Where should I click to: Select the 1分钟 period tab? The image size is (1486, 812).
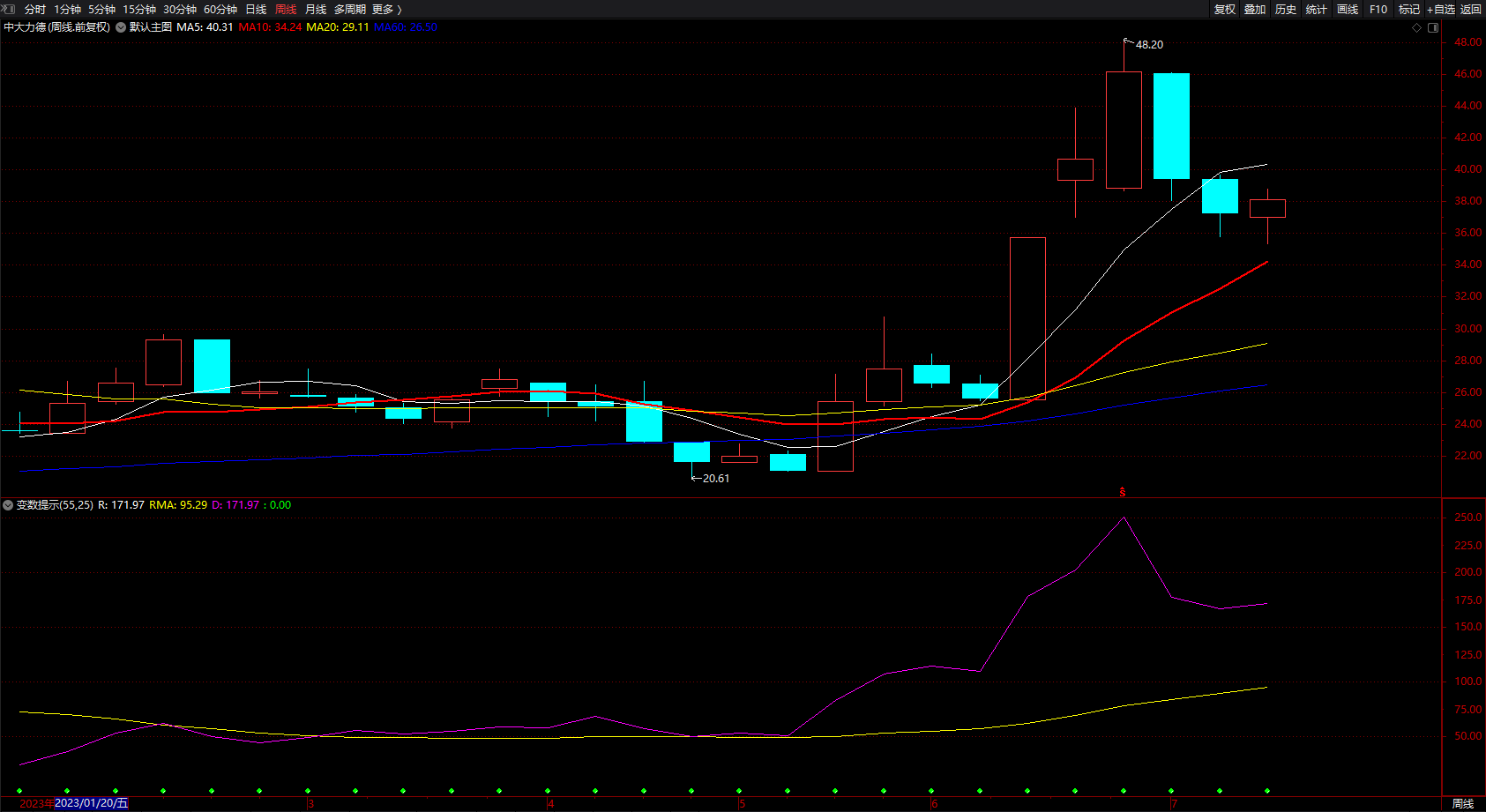point(67,9)
